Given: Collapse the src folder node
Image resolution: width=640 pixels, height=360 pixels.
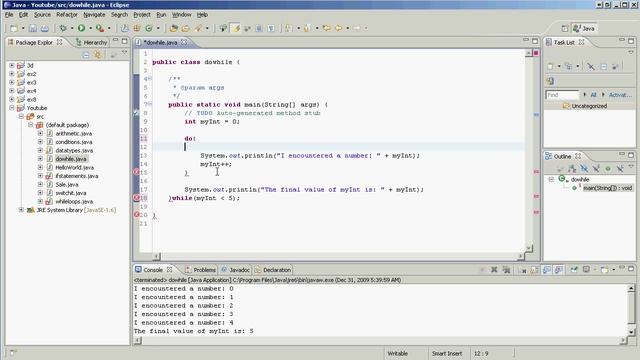Looking at the screenshot, I should coord(21,116).
